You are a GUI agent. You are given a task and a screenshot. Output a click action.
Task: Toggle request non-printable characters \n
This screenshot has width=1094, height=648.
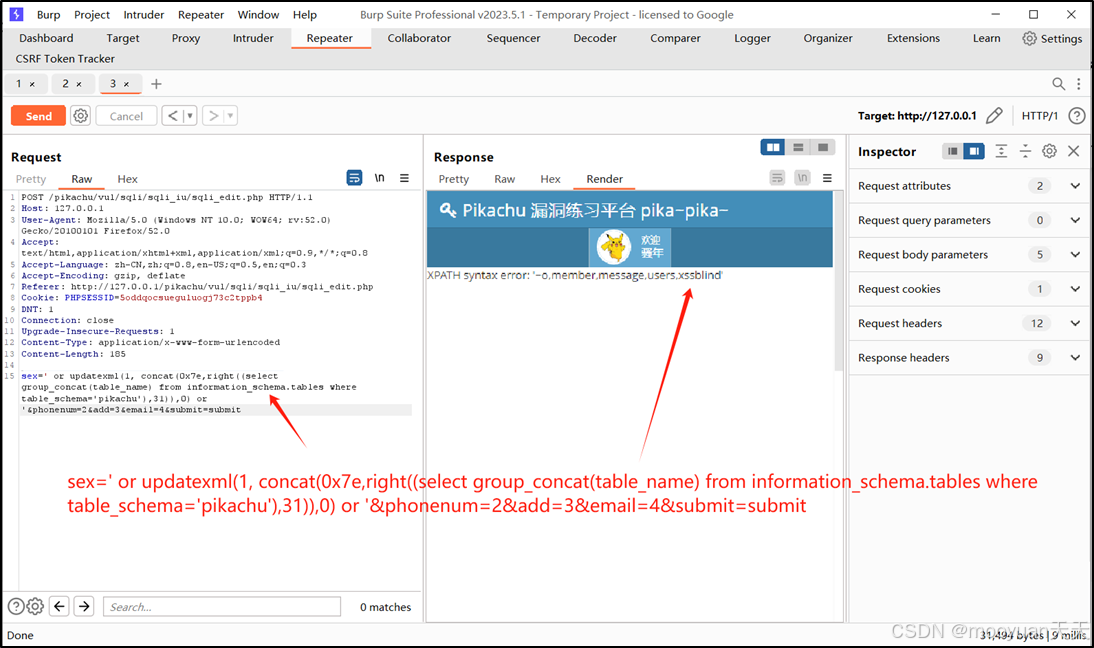(380, 178)
